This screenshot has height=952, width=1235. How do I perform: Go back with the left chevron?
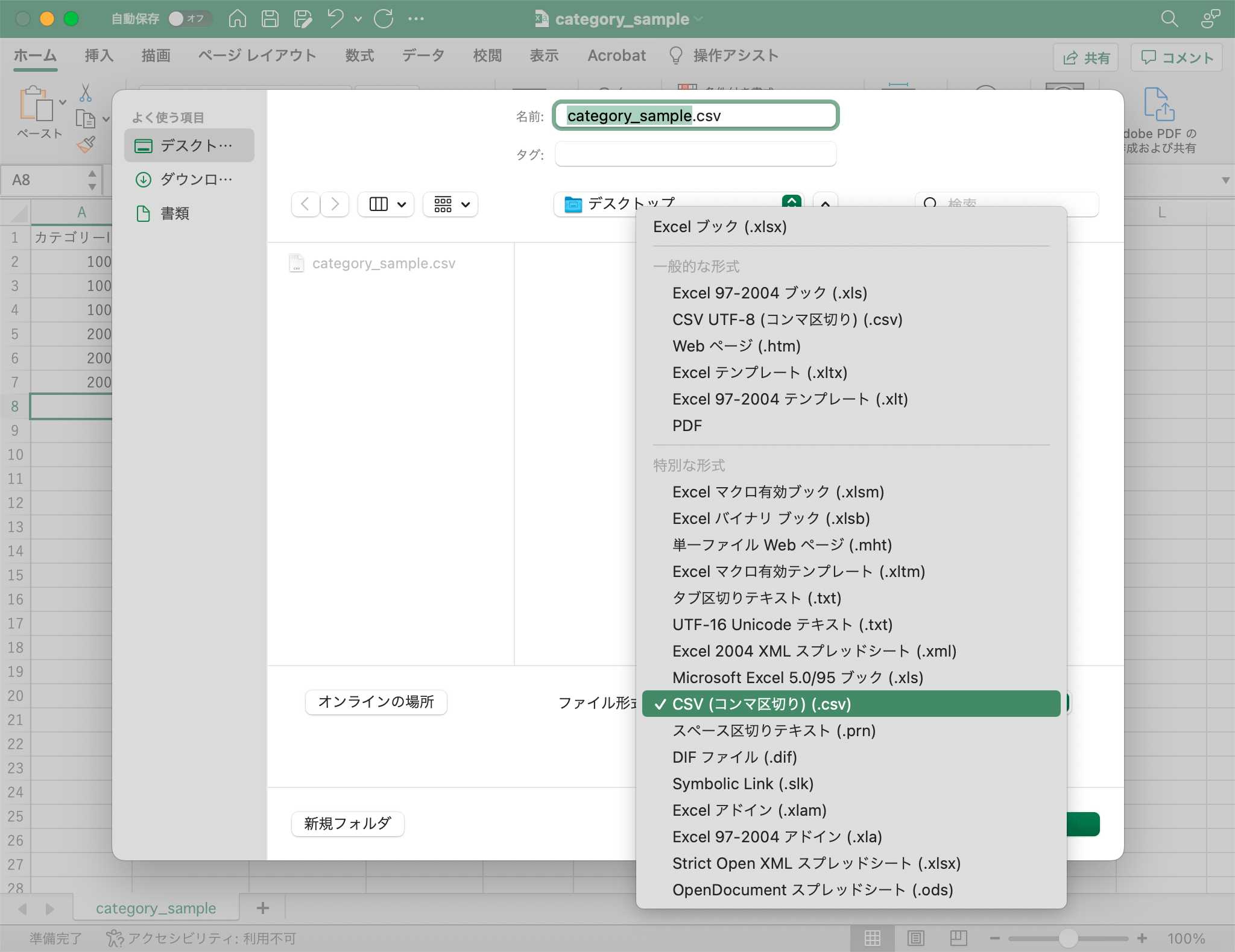coord(305,204)
